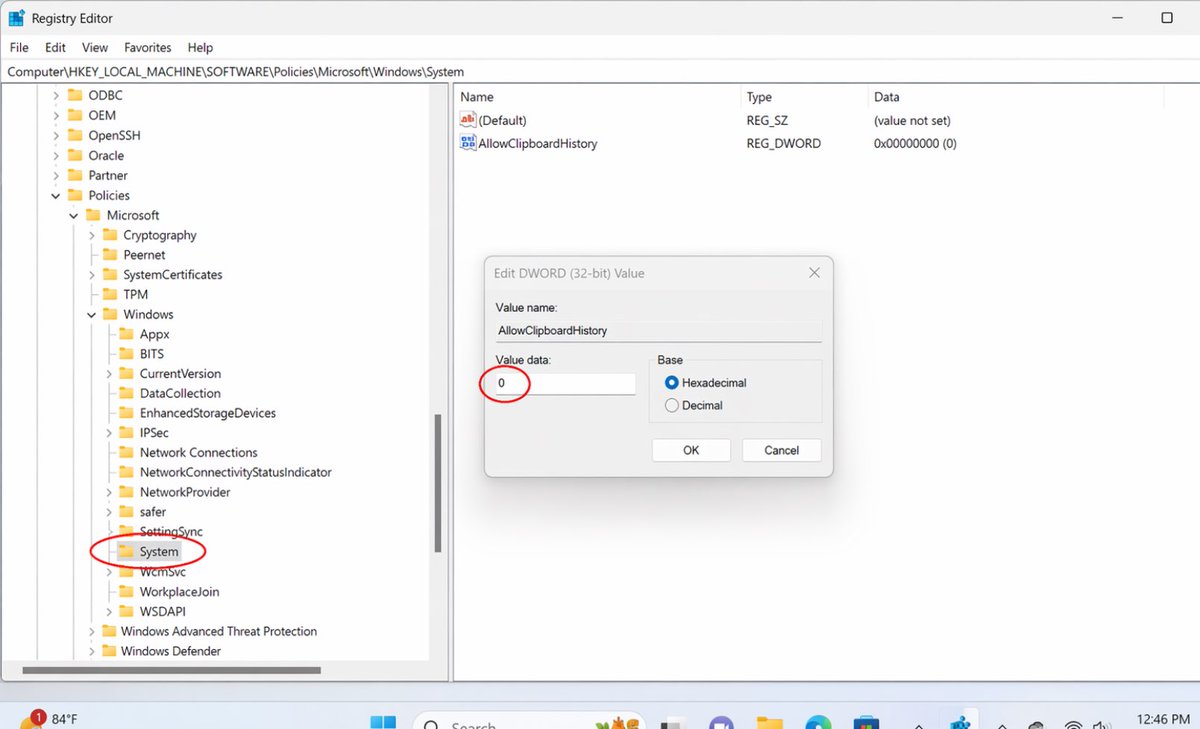Click the Registry Editor app icon in title bar
Viewport: 1200px width, 729px height.
pos(17,18)
